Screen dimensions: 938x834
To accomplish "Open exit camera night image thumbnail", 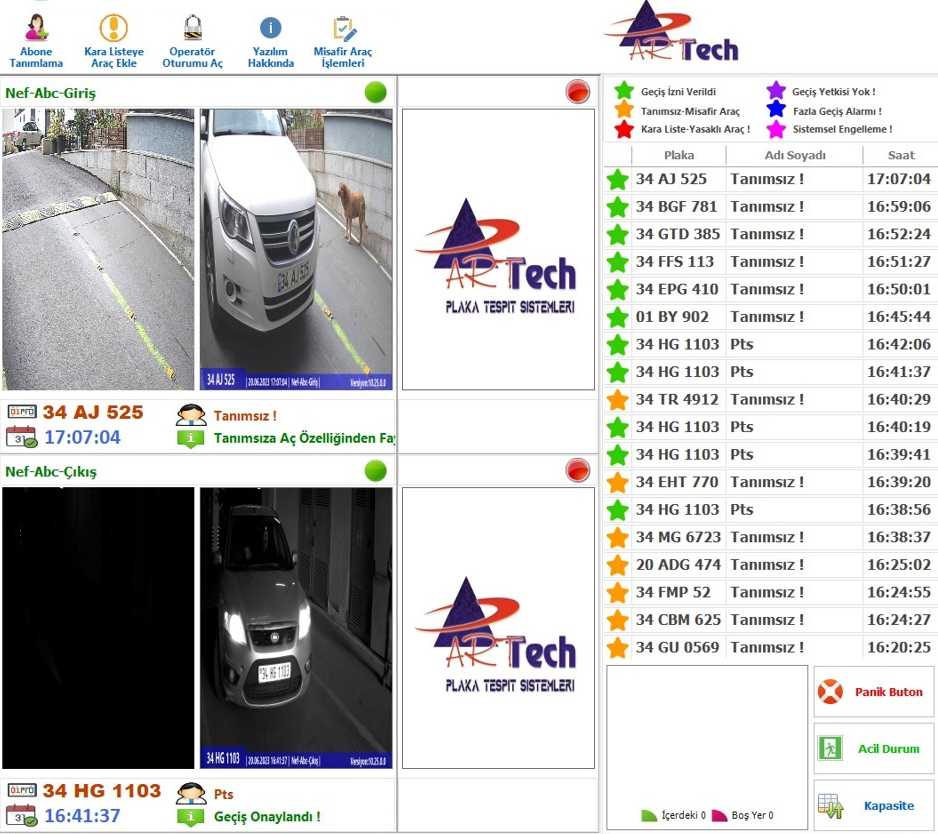I will pyautogui.click(x=296, y=628).
